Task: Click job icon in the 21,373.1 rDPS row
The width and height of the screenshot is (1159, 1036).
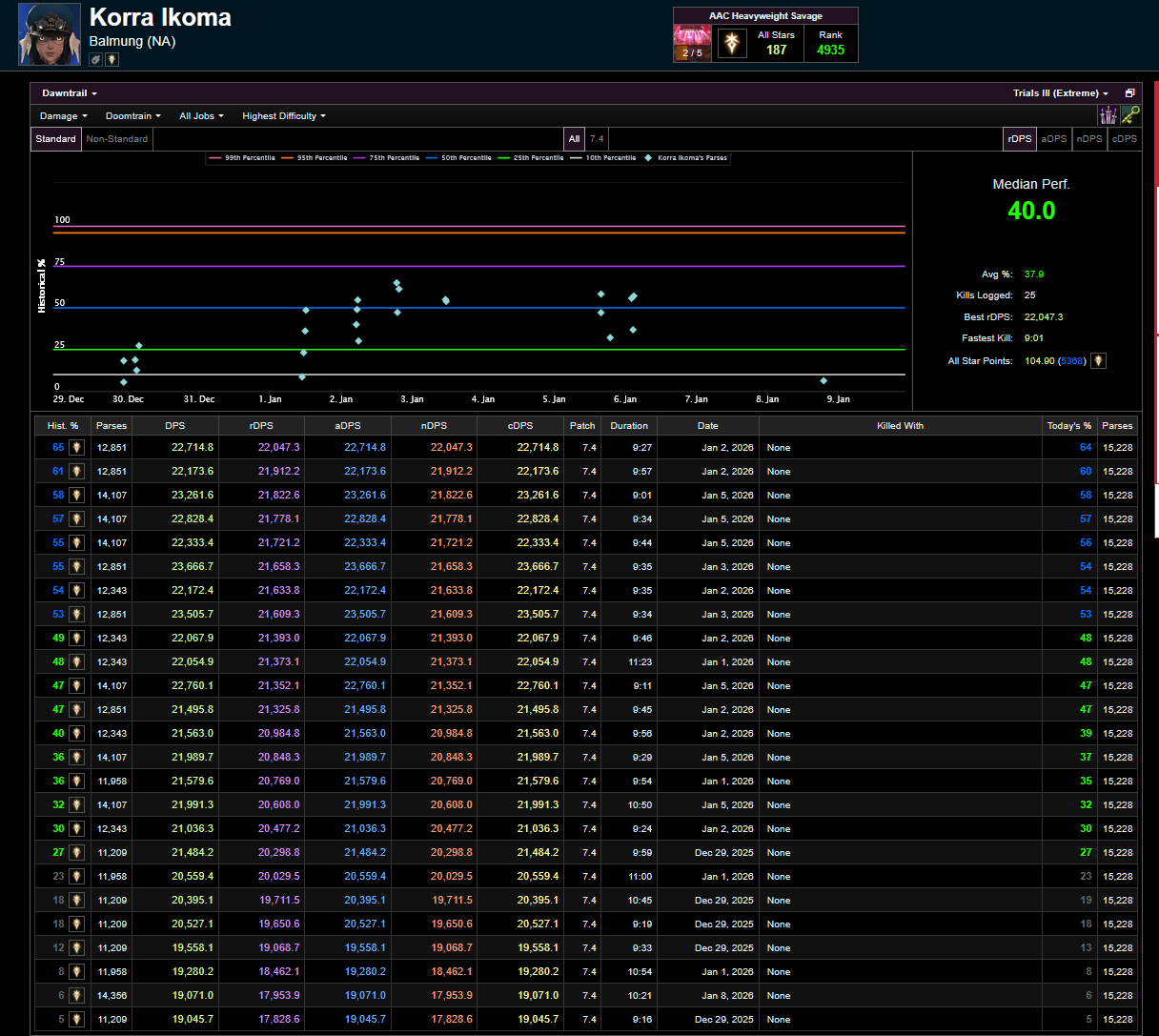Action: [x=76, y=661]
